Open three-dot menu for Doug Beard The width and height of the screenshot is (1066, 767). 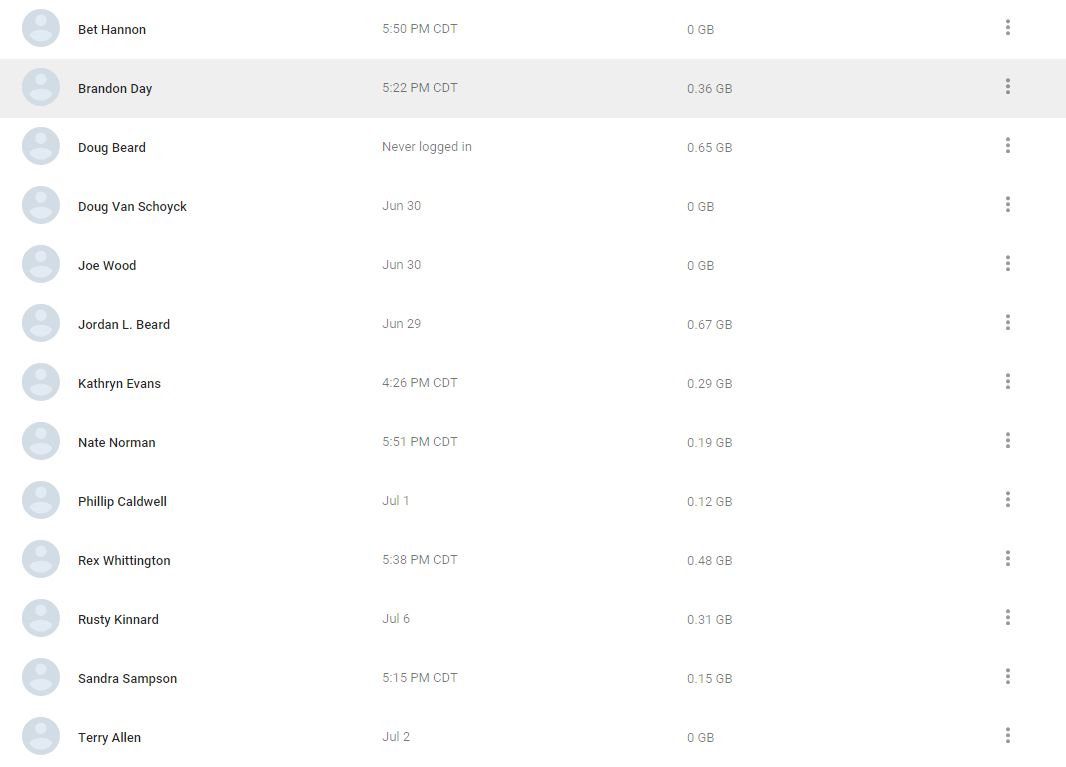(1007, 146)
